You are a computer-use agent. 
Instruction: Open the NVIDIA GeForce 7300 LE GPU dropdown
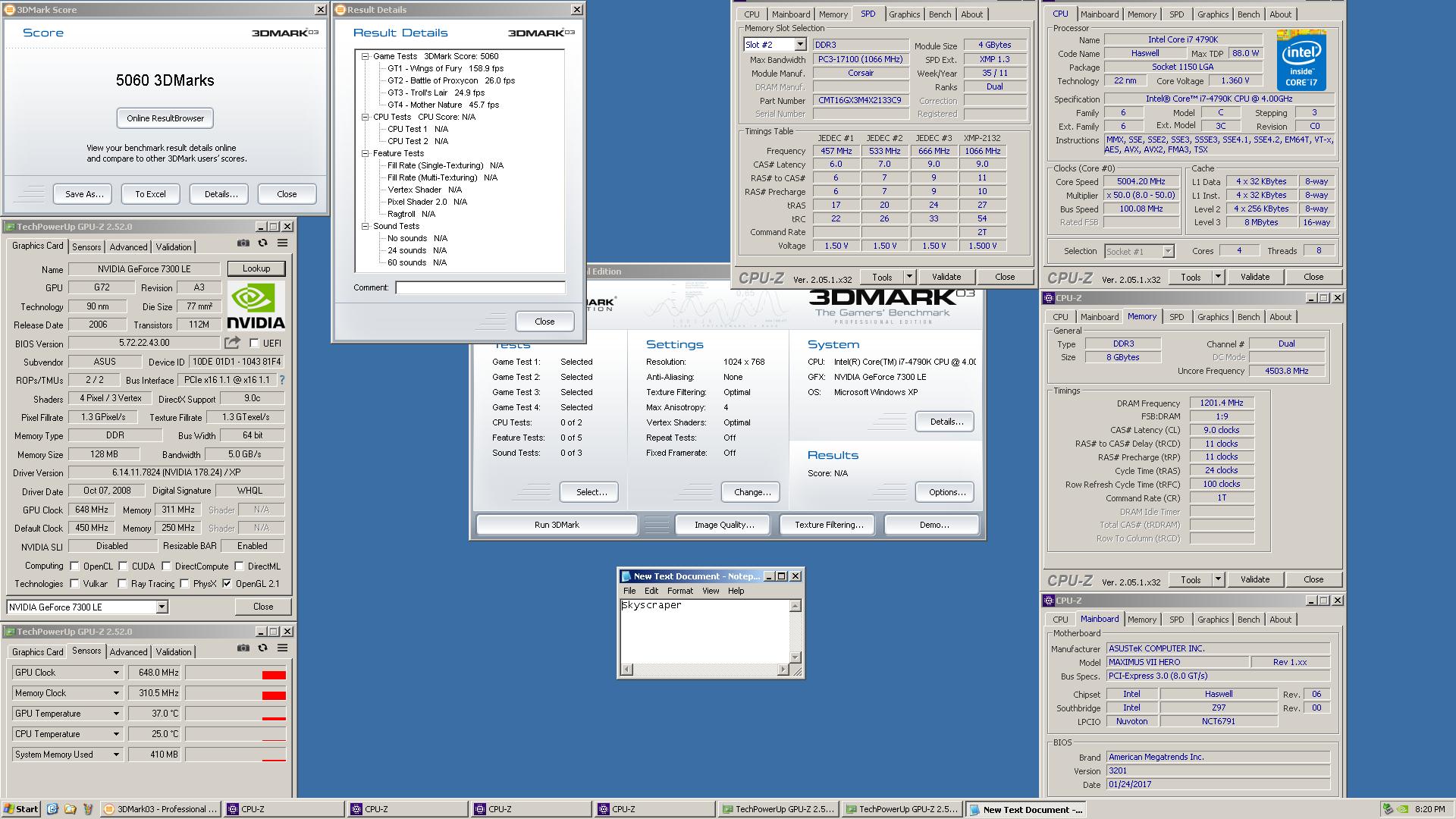point(162,607)
